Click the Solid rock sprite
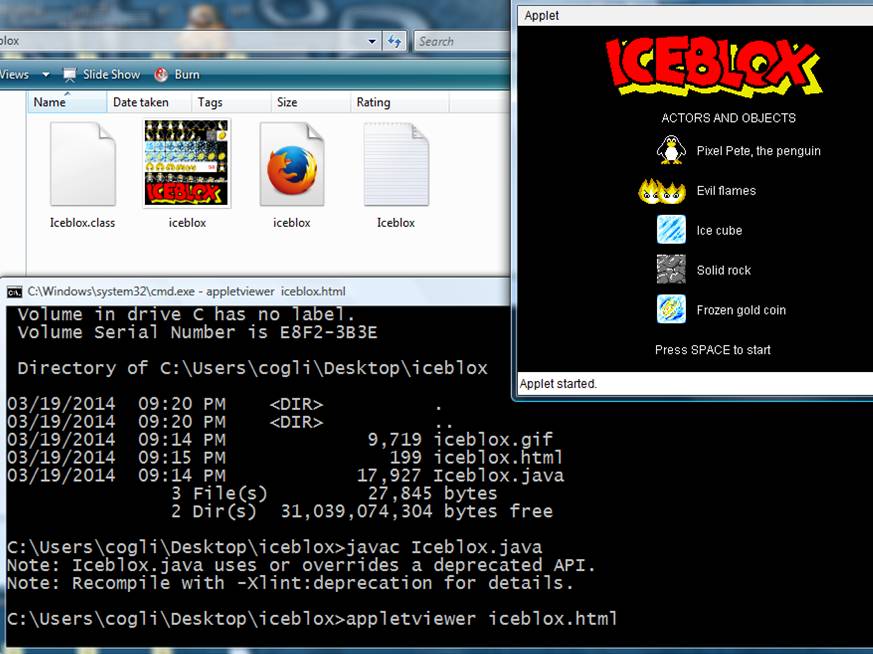Viewport: 873px width, 654px height. click(671, 269)
